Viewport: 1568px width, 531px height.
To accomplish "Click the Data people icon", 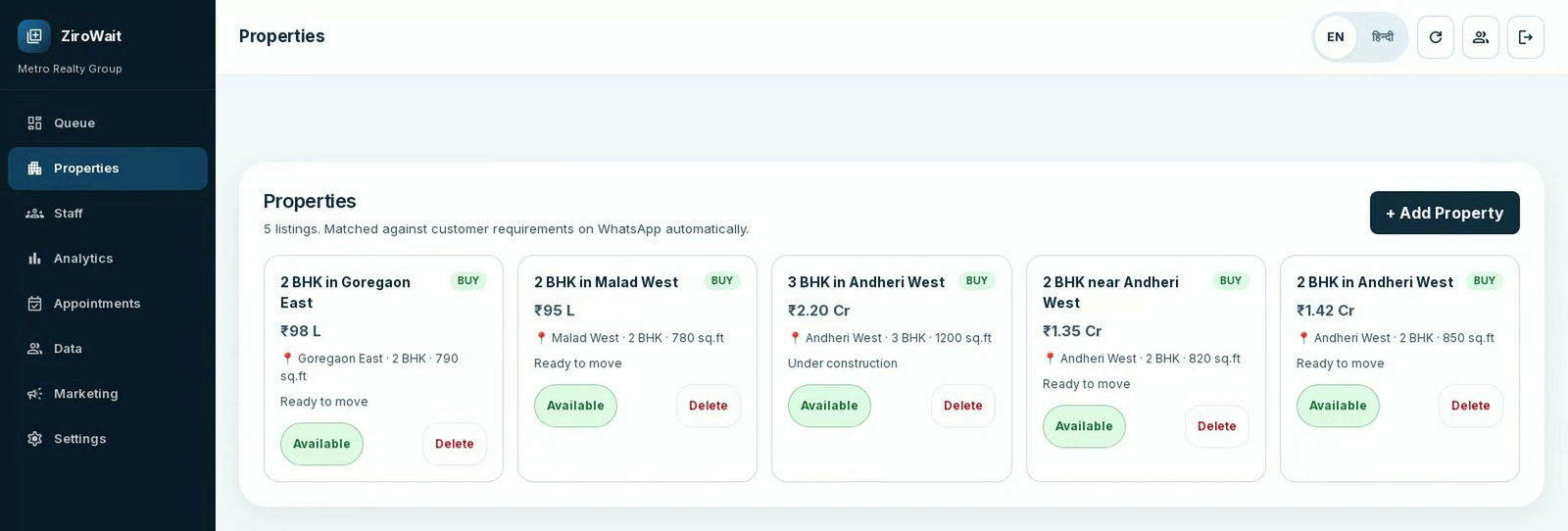I will click(34, 348).
